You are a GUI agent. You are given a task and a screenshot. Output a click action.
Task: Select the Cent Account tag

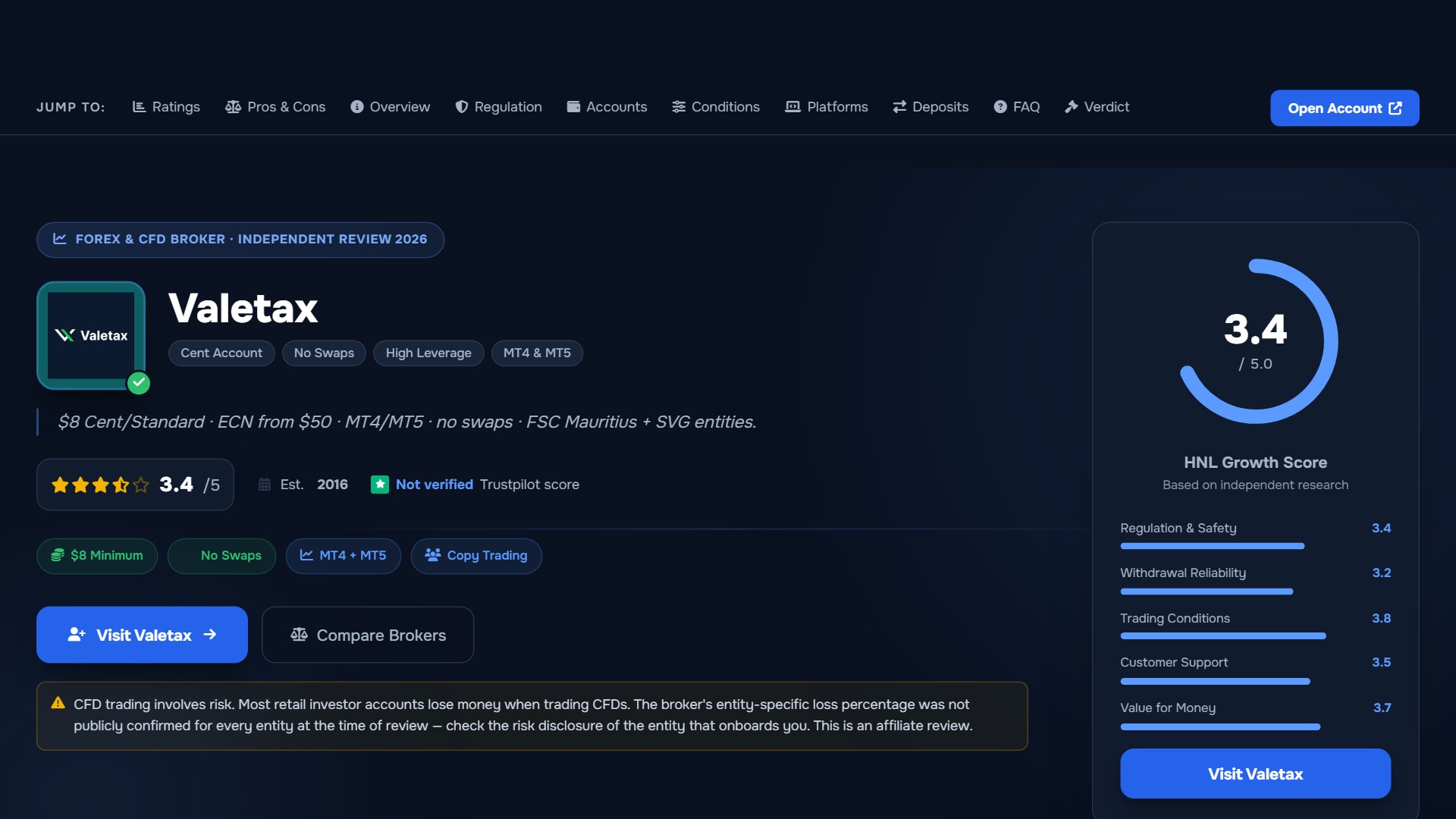coord(221,353)
